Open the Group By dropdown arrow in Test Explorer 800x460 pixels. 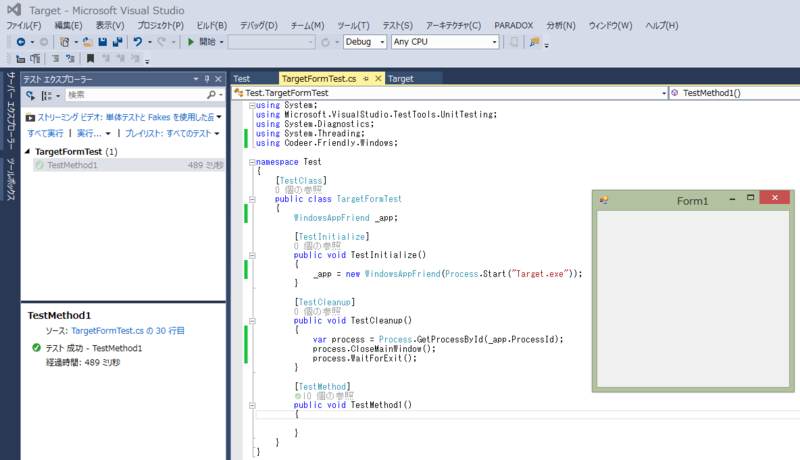[x=58, y=96]
